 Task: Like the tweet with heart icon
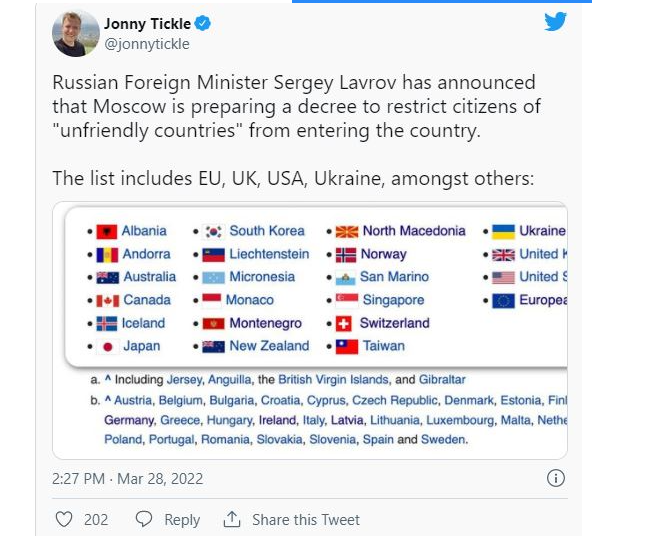click(x=64, y=519)
